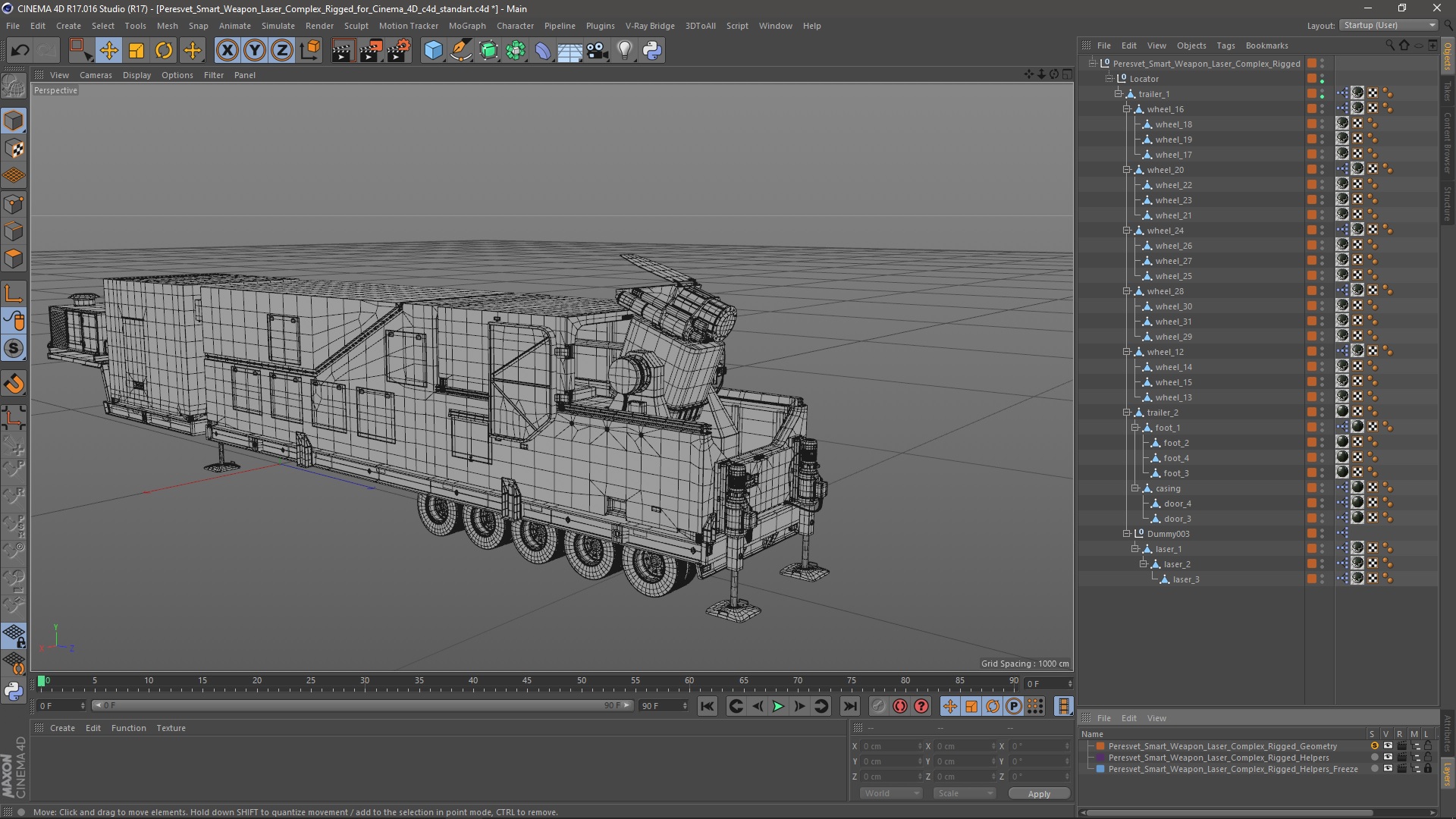This screenshot has height=819, width=1456.
Task: Open the Deformer bend icon
Action: [x=543, y=51]
